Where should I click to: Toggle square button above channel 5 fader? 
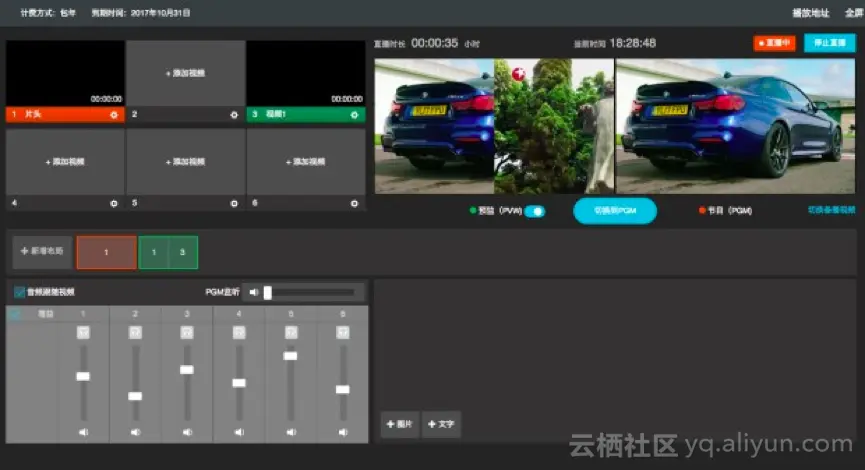291,332
